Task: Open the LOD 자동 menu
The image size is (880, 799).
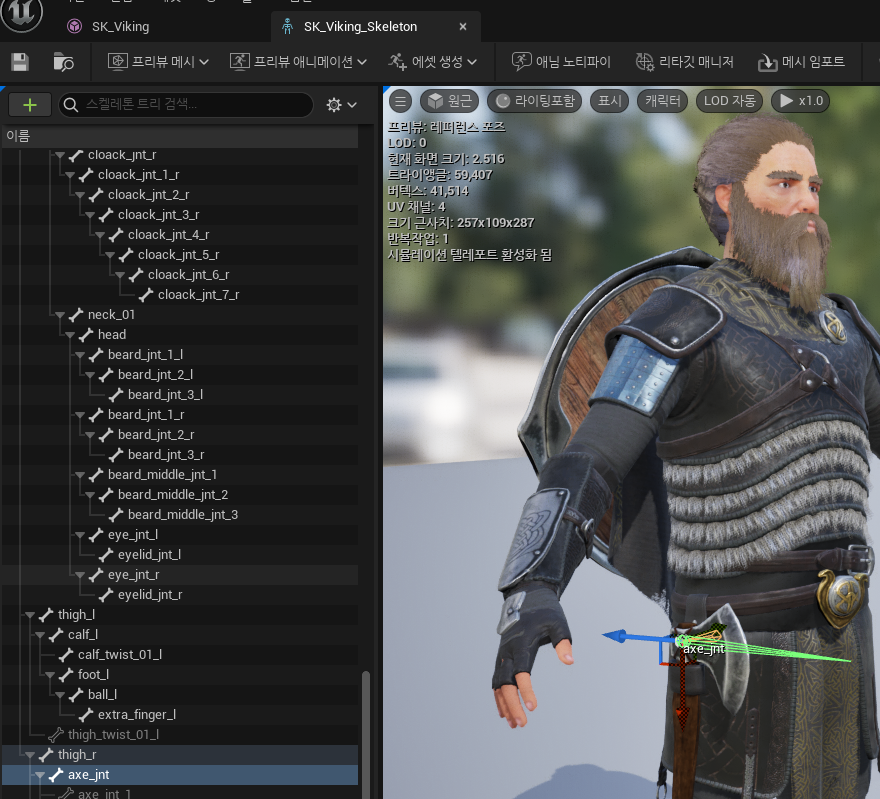Action: (x=730, y=101)
